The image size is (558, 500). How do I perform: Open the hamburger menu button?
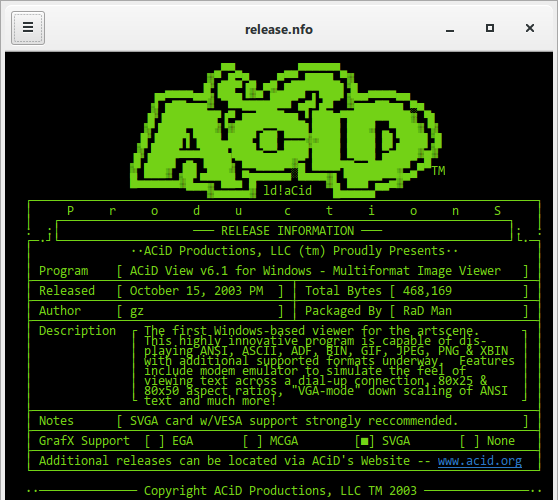point(28,28)
